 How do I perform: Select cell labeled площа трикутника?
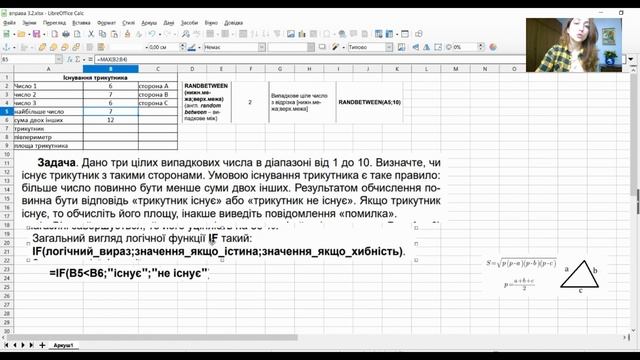pyautogui.click(x=48, y=146)
